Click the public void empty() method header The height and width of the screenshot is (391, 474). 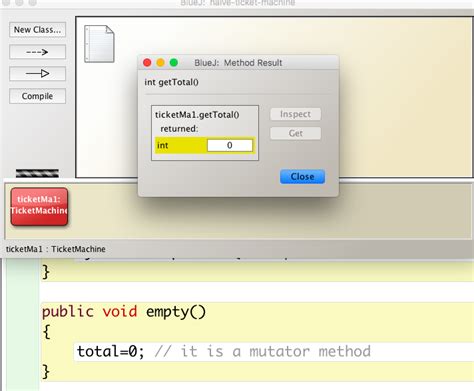click(124, 312)
